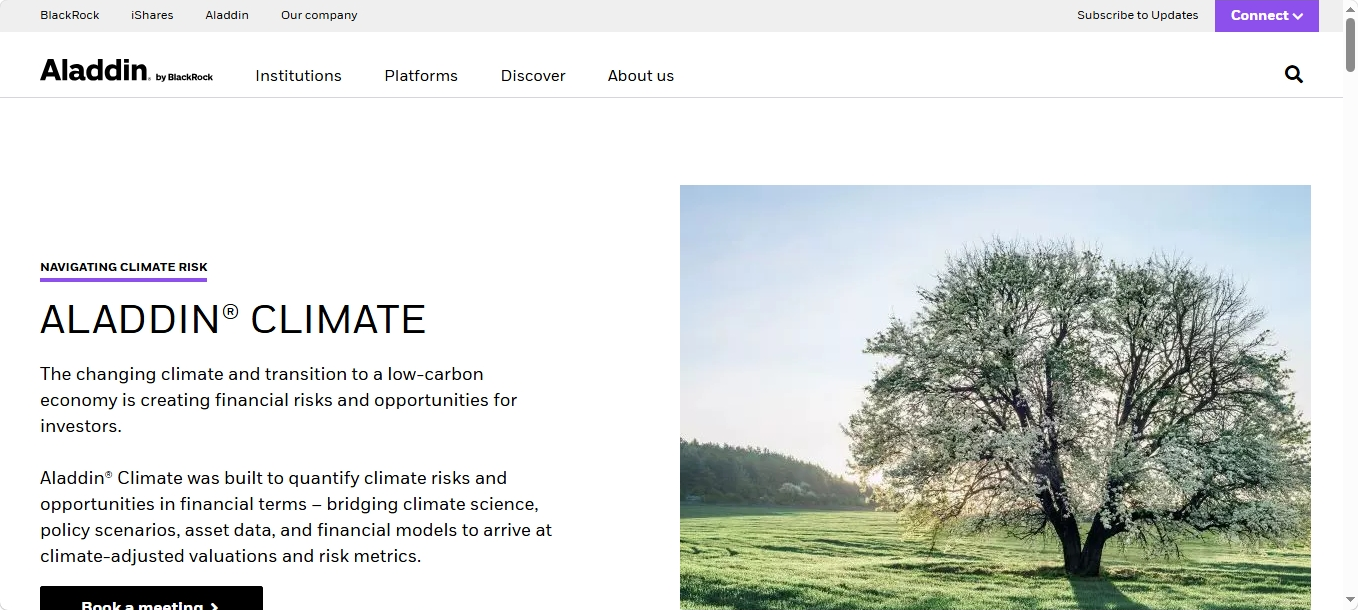Click the ALADDIN CLIMATE heading
This screenshot has width=1358, height=610.
tap(233, 320)
